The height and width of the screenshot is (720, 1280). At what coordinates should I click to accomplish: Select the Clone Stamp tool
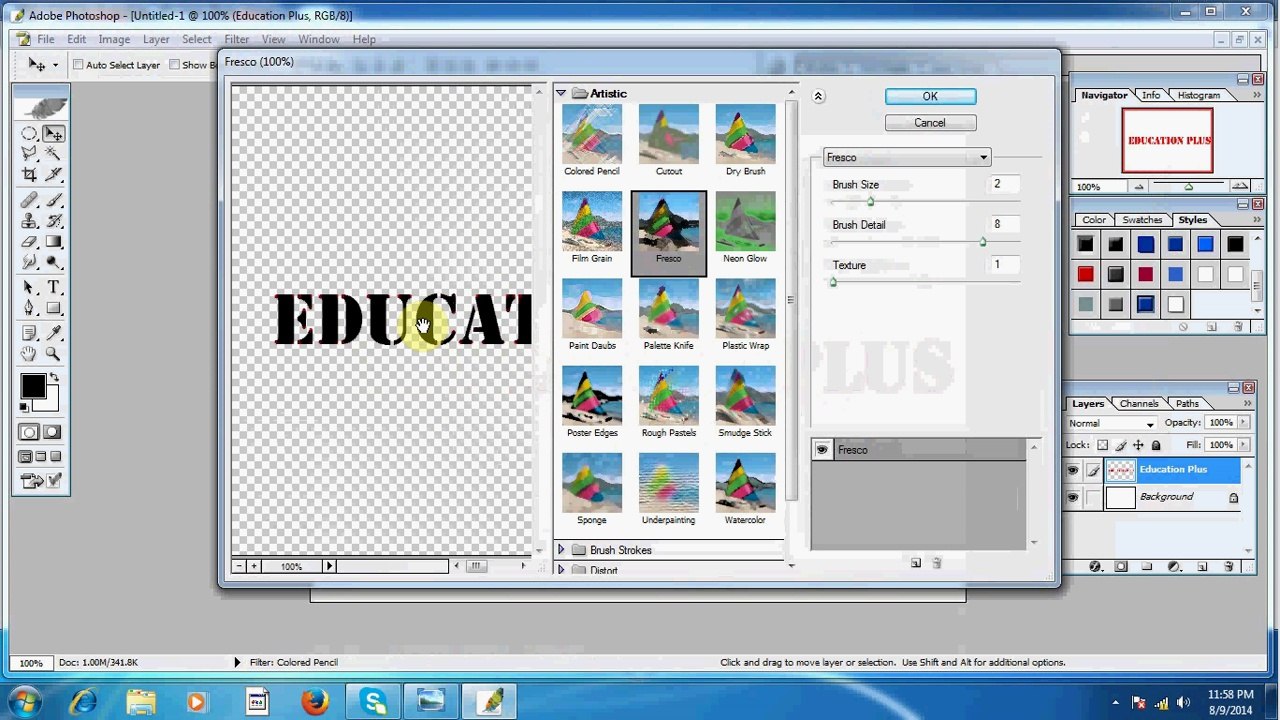pos(29,221)
